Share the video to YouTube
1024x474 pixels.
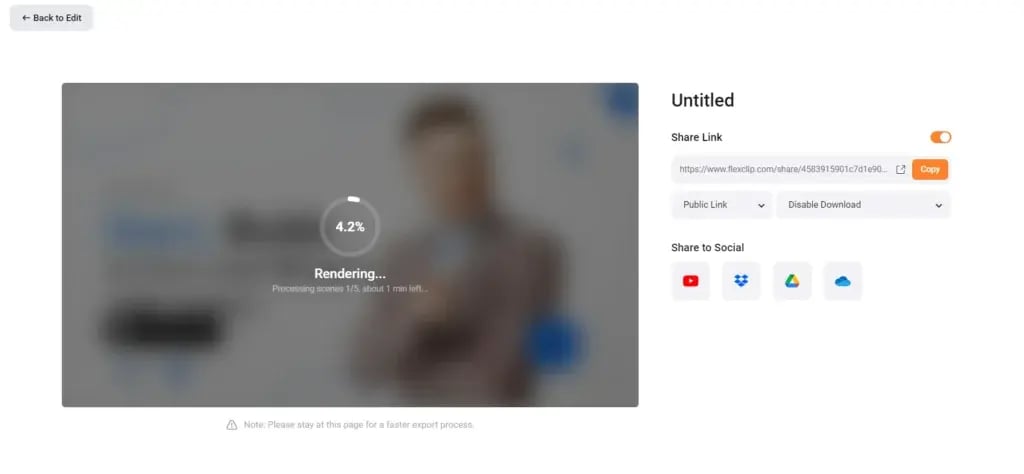click(690, 281)
